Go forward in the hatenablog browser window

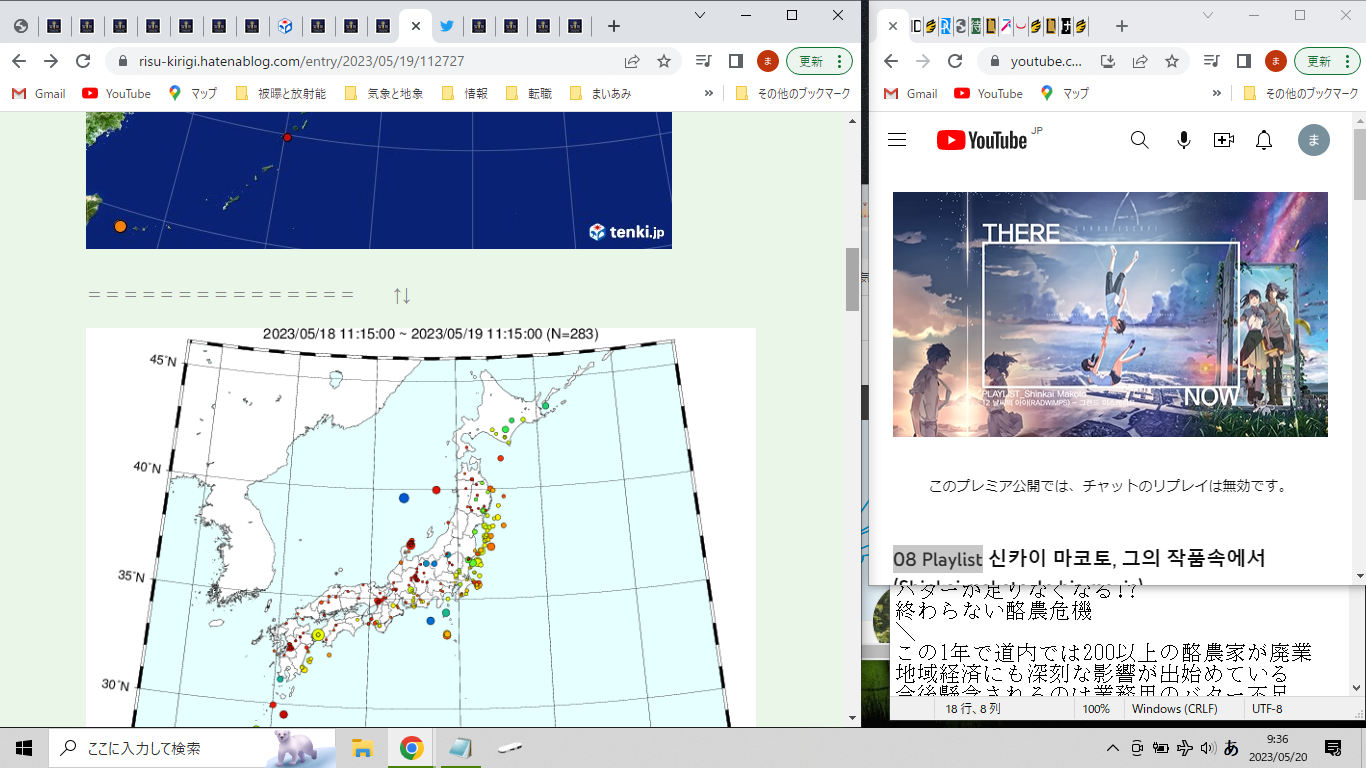pos(51,61)
